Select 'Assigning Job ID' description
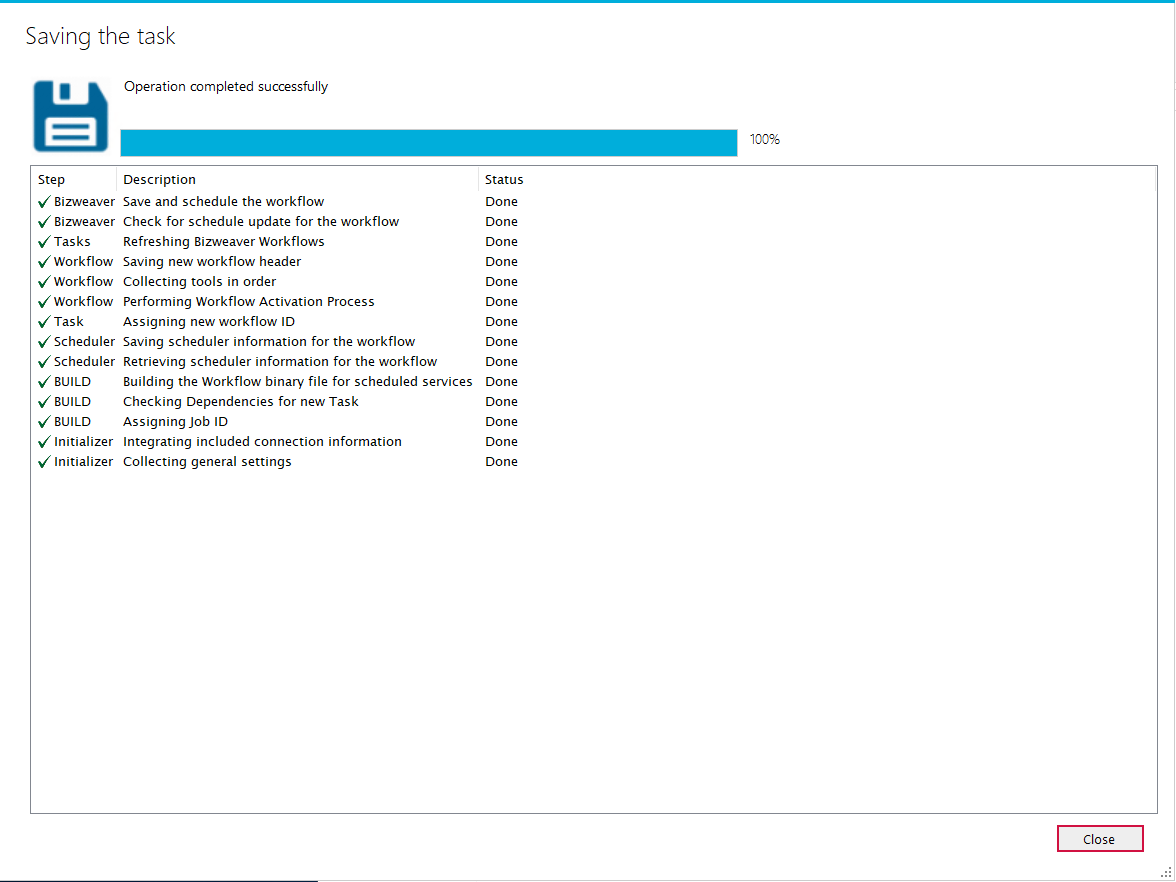This screenshot has height=882, width=1176. [x=176, y=422]
